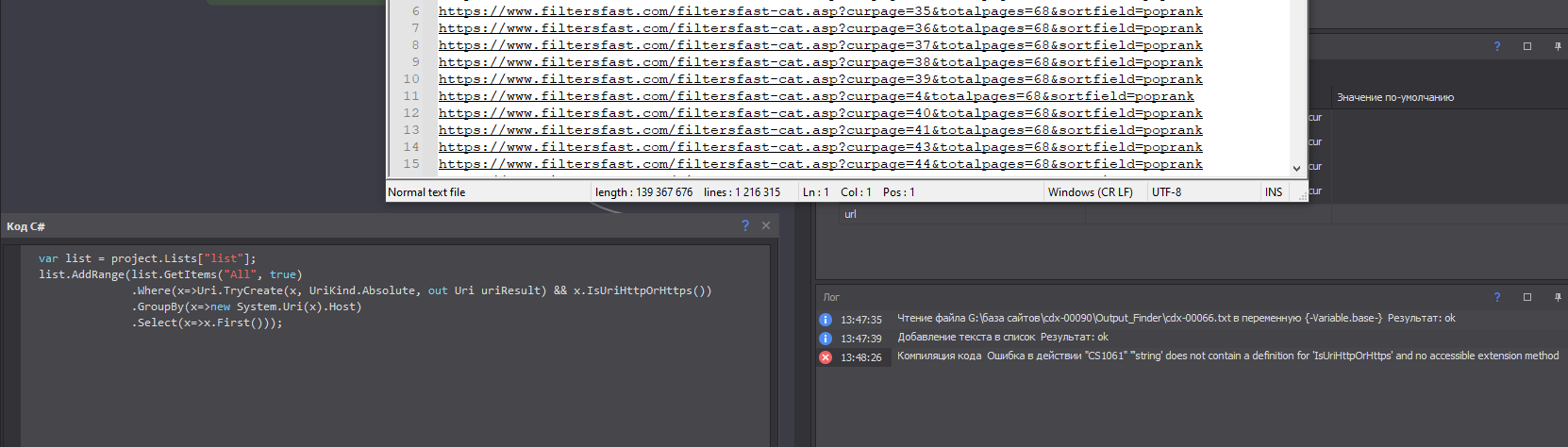Maximize the variables panel

click(1527, 46)
